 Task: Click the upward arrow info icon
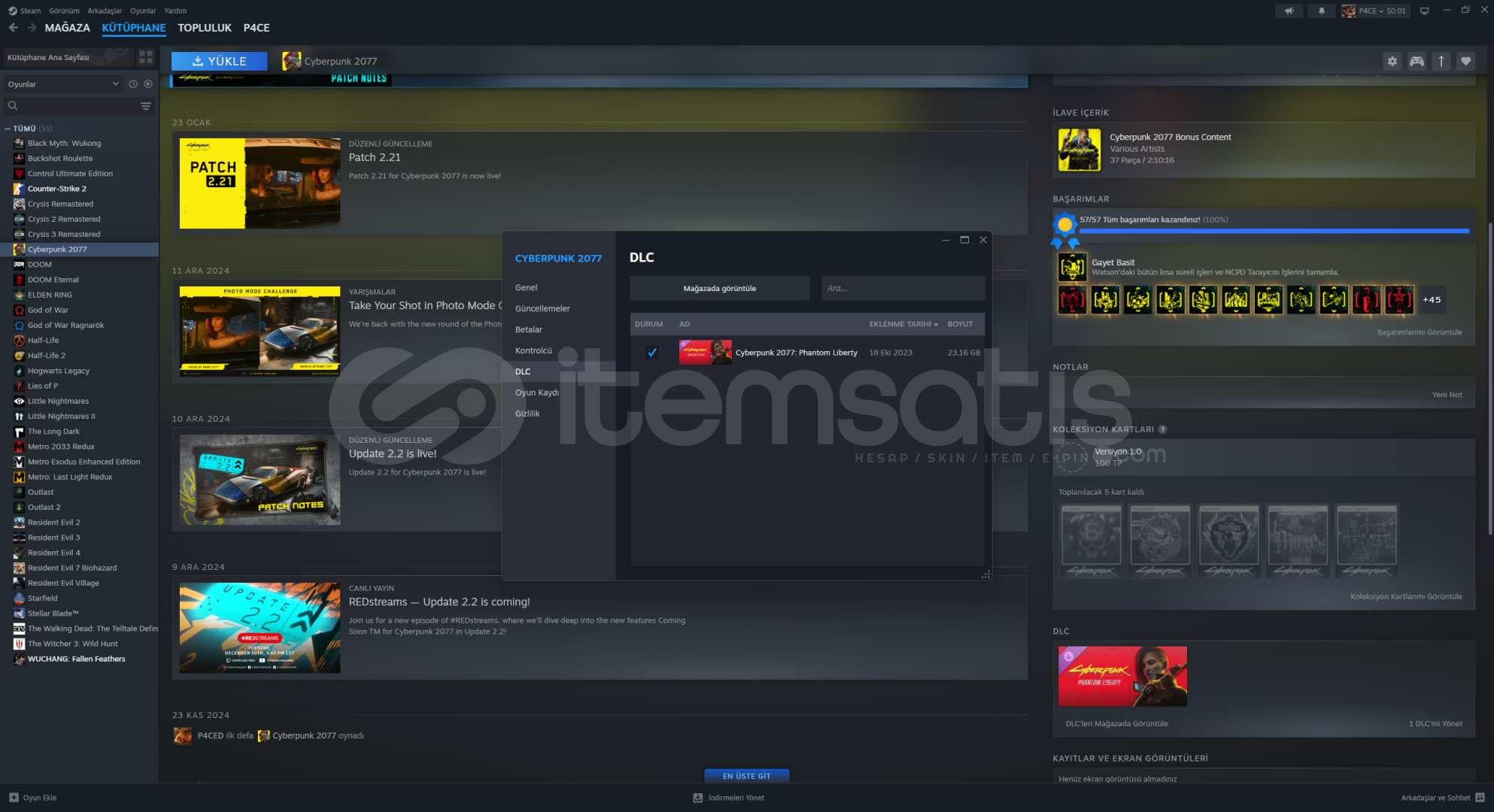tap(1441, 61)
